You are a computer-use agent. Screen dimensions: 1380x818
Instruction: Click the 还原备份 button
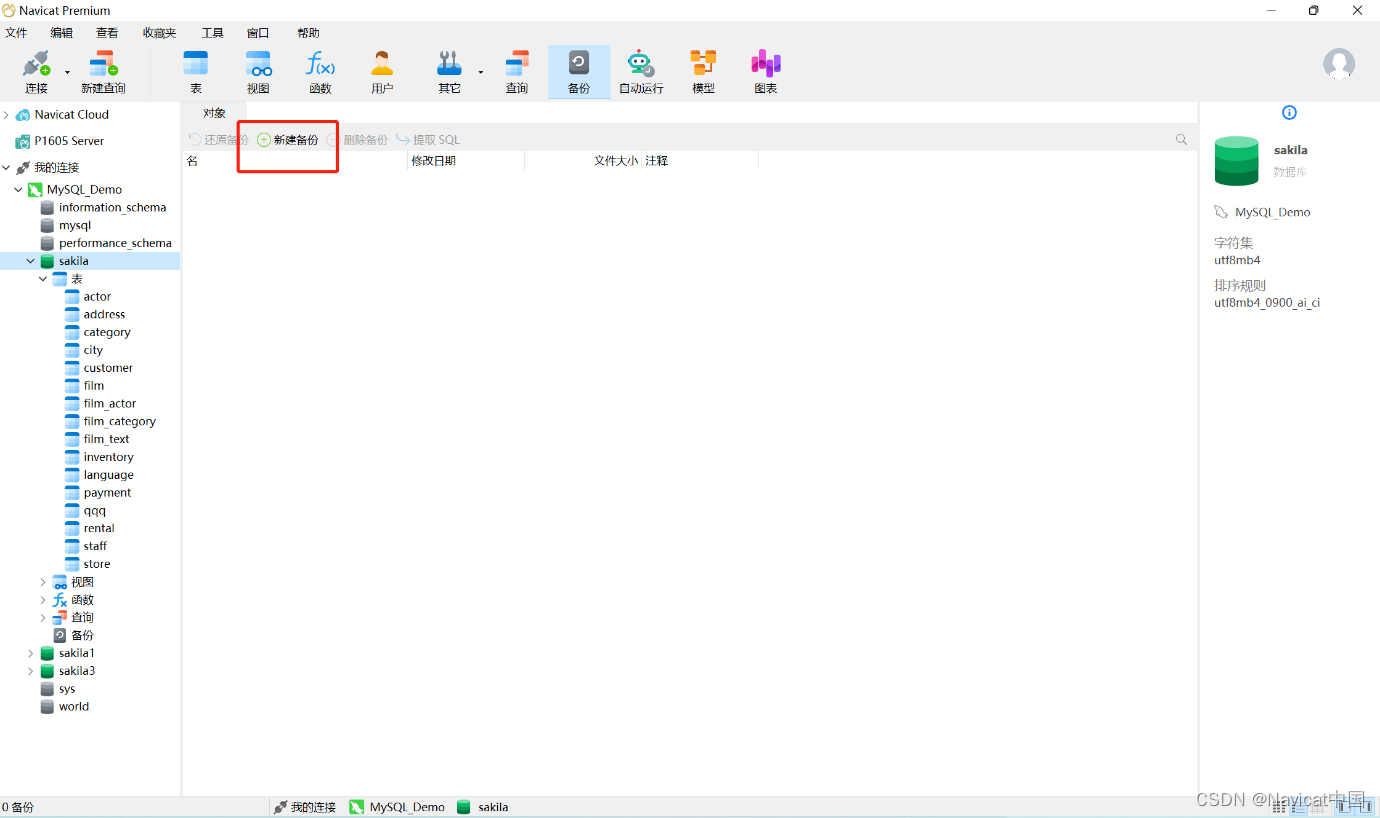[x=218, y=140]
